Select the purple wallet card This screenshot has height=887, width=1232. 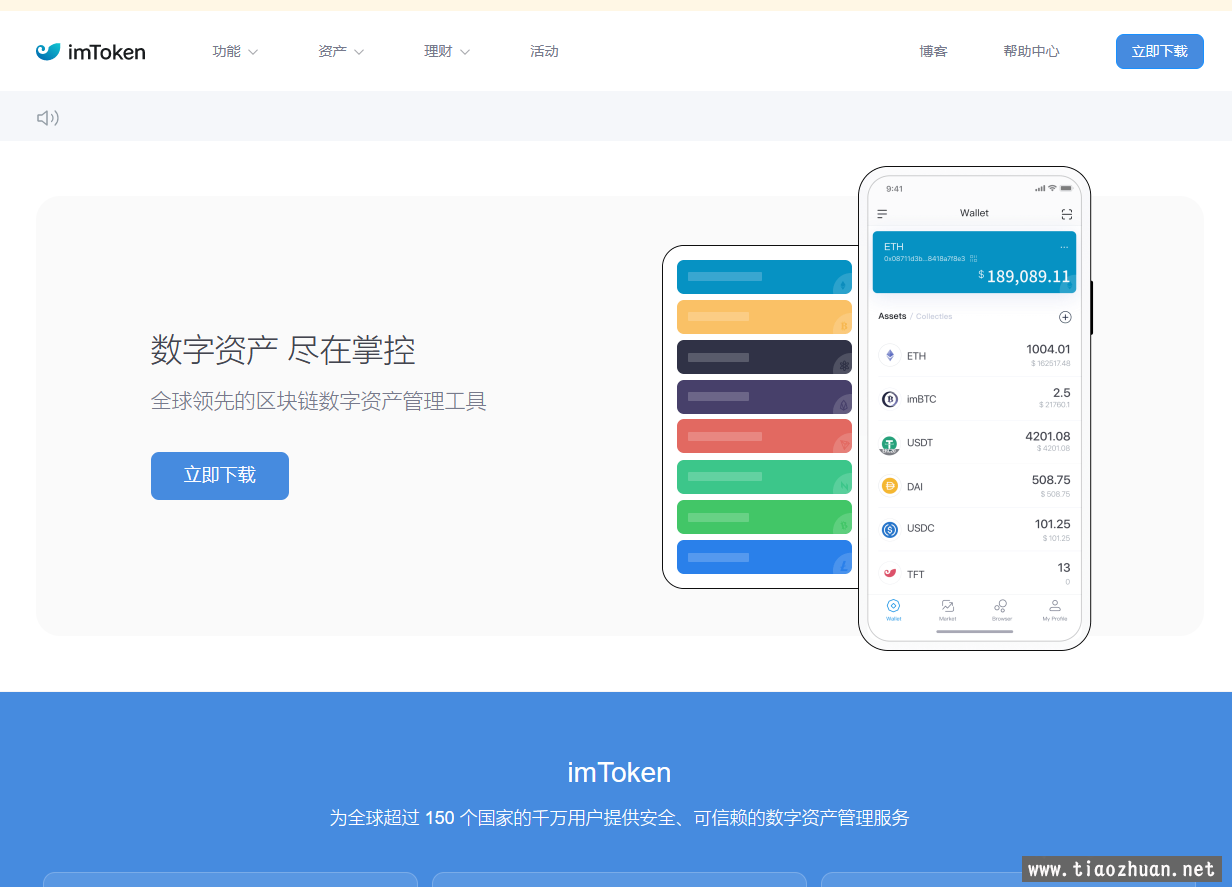coord(764,397)
